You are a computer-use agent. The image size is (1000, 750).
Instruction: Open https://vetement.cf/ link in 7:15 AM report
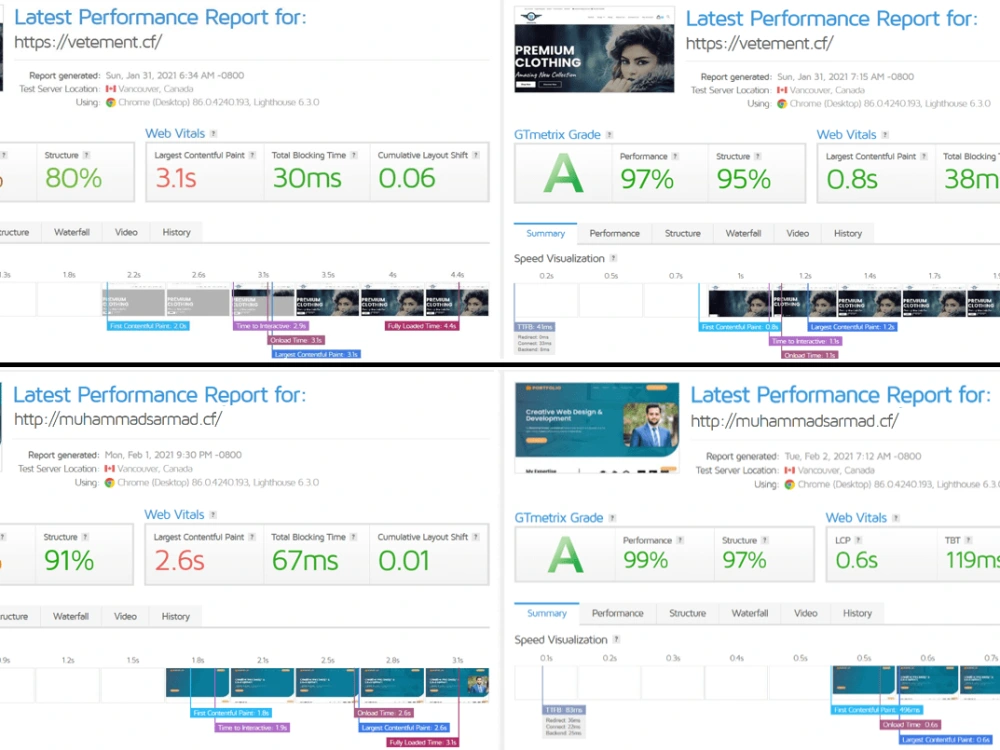pos(760,43)
